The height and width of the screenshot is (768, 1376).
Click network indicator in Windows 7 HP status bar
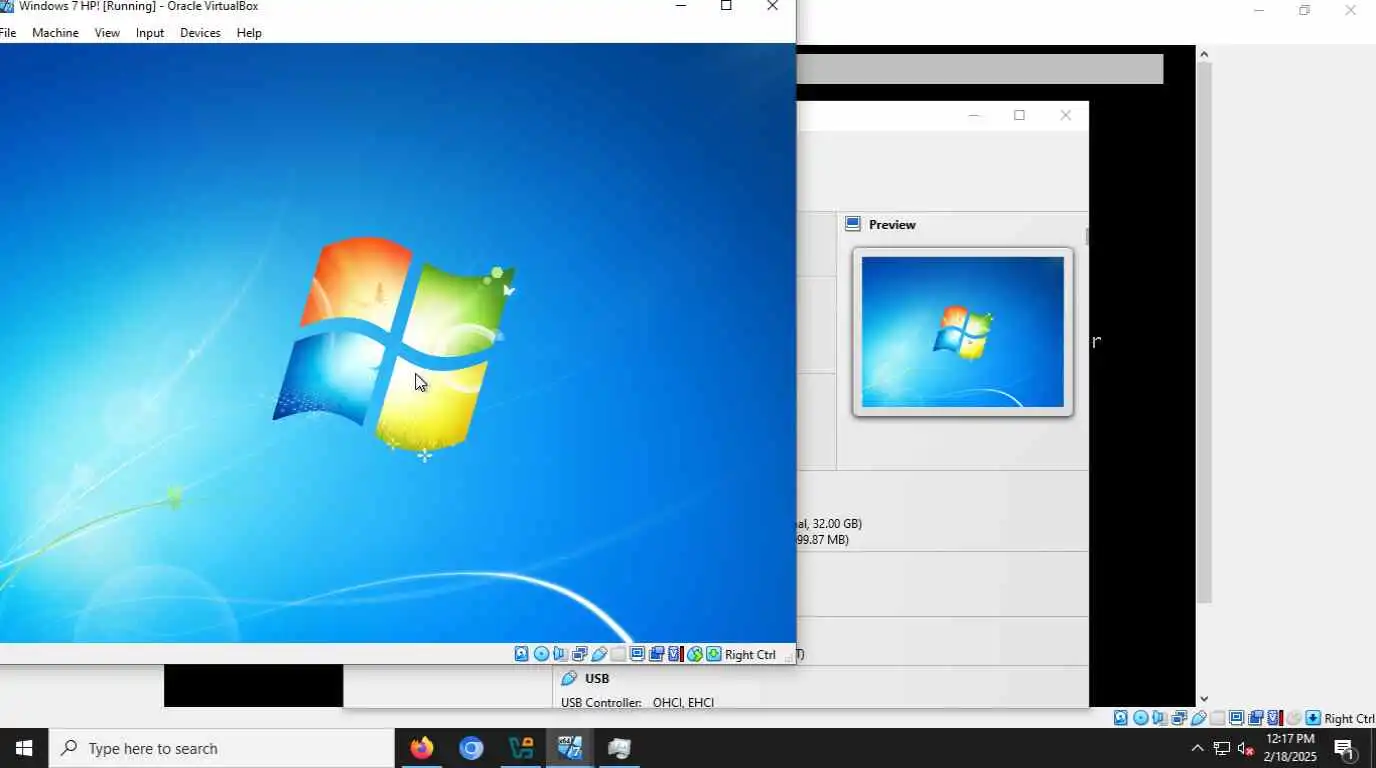580,654
